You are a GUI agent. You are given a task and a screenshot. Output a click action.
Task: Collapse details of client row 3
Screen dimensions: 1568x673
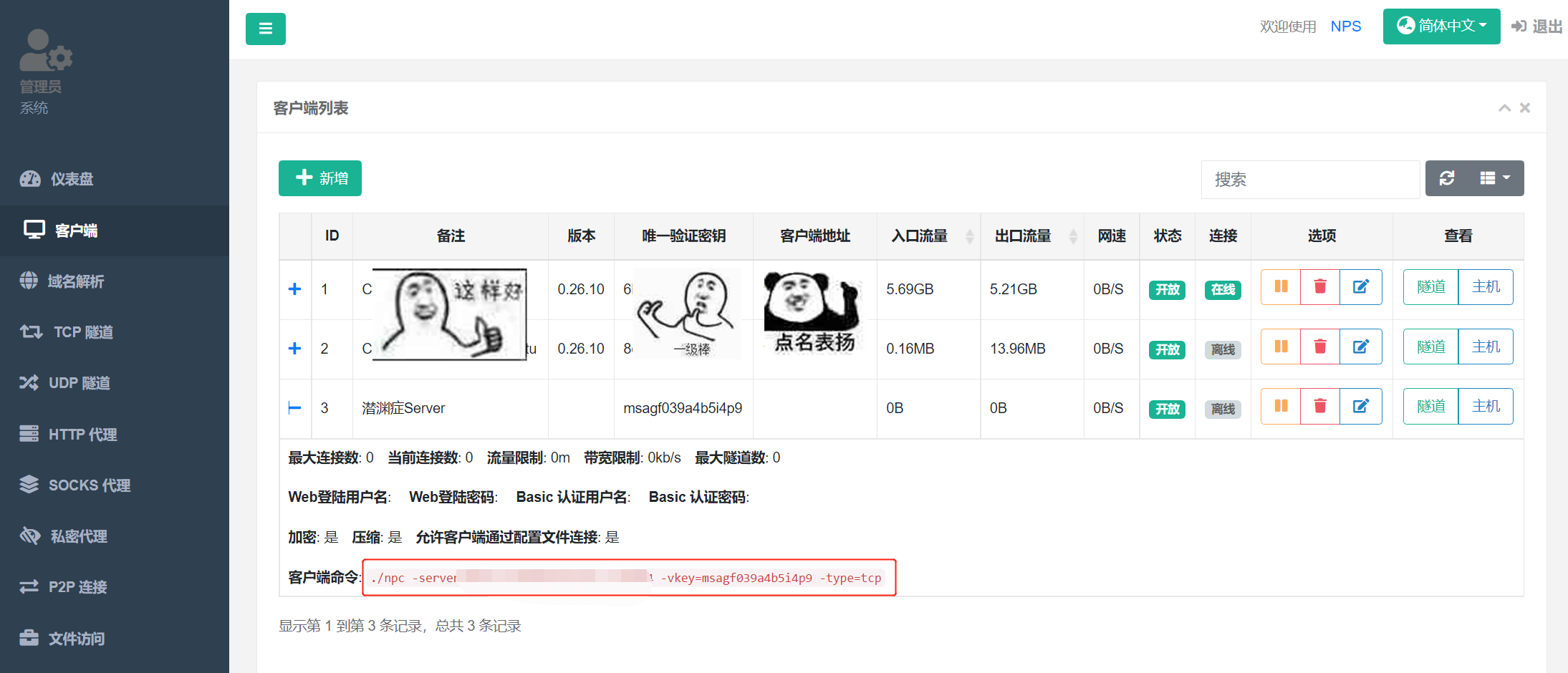(294, 408)
